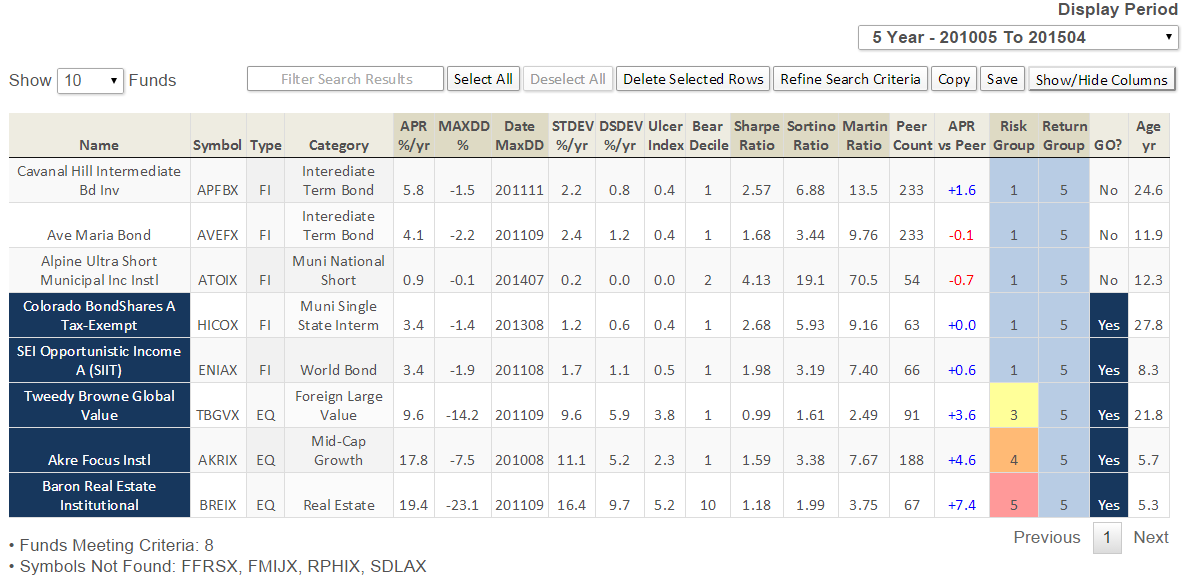
Task: Sort by the Sharpe Ratio column header
Action: (756, 136)
